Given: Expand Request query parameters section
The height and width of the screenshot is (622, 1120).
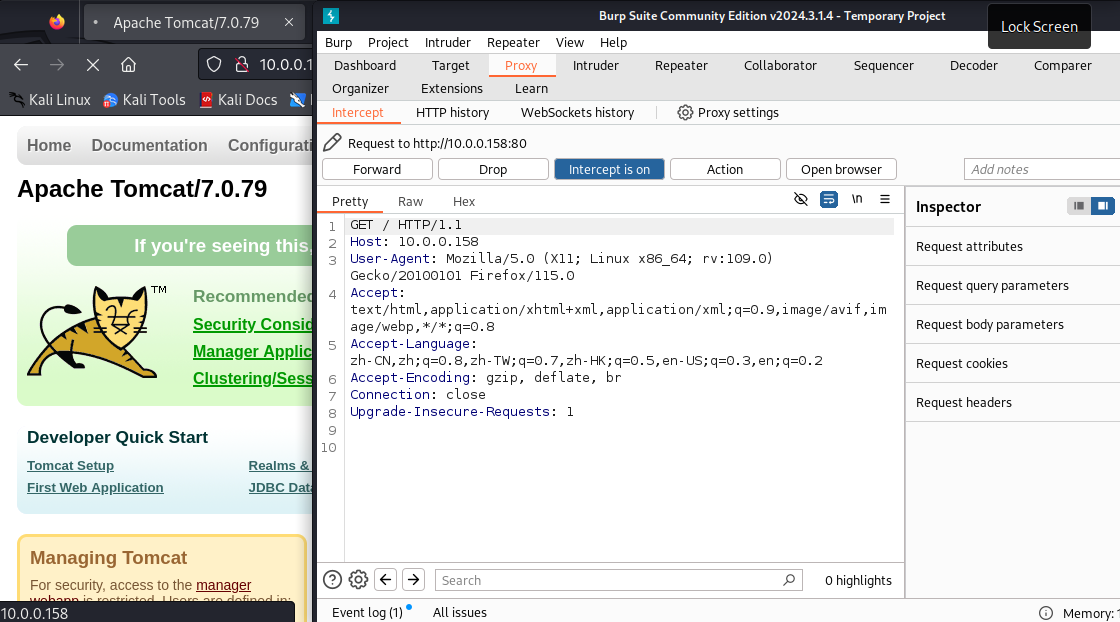Looking at the screenshot, I should point(1013,286).
